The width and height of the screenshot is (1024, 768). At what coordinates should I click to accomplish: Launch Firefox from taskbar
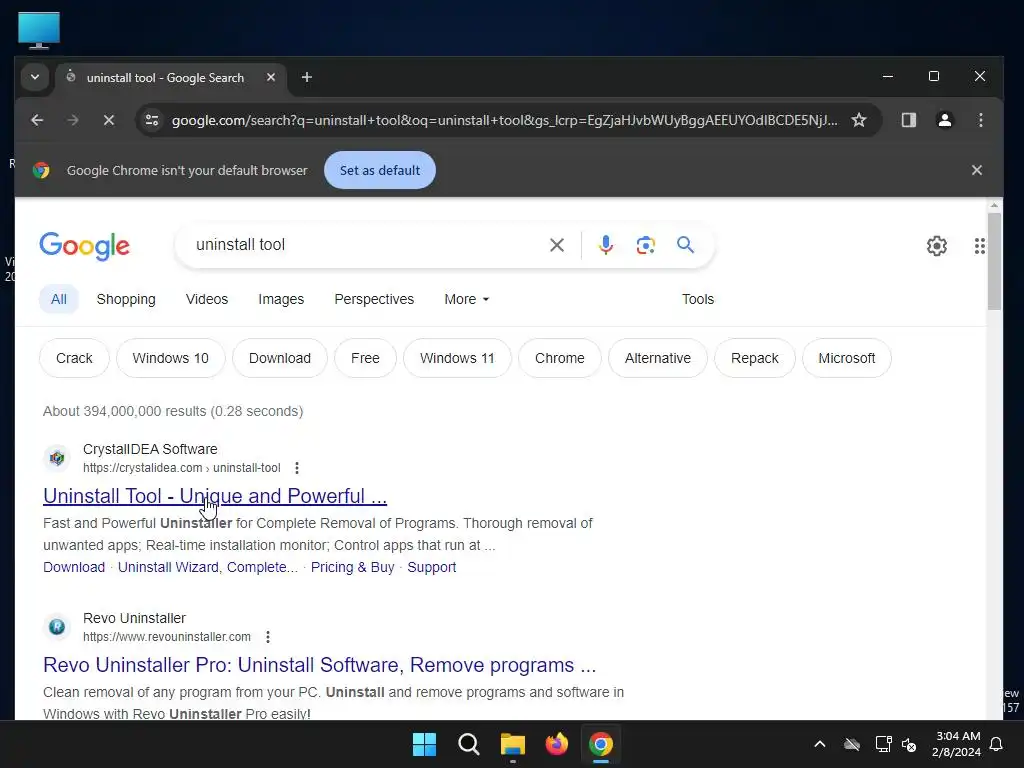556,744
